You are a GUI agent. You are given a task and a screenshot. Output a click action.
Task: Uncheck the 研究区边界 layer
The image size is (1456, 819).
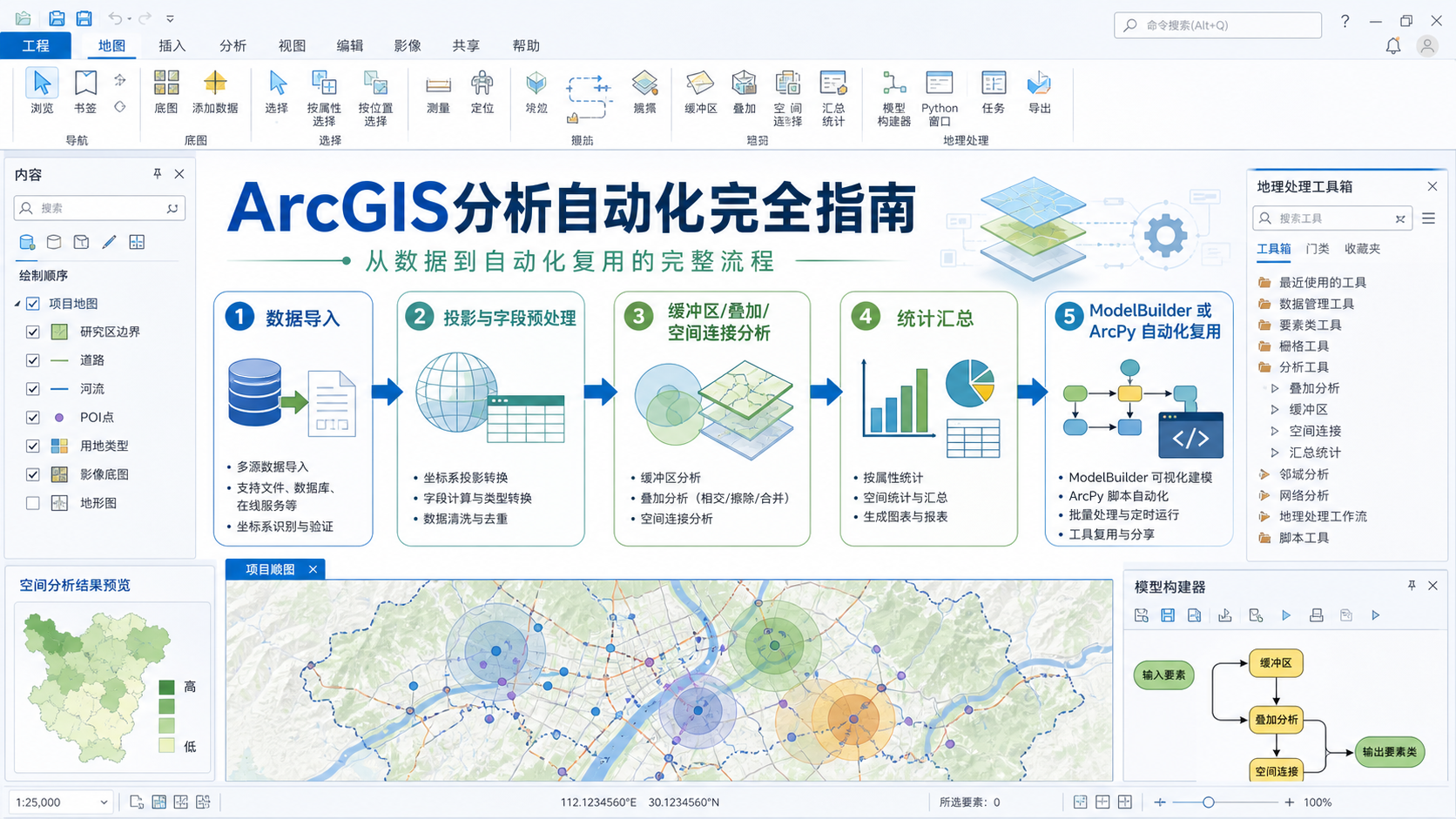click(x=33, y=332)
